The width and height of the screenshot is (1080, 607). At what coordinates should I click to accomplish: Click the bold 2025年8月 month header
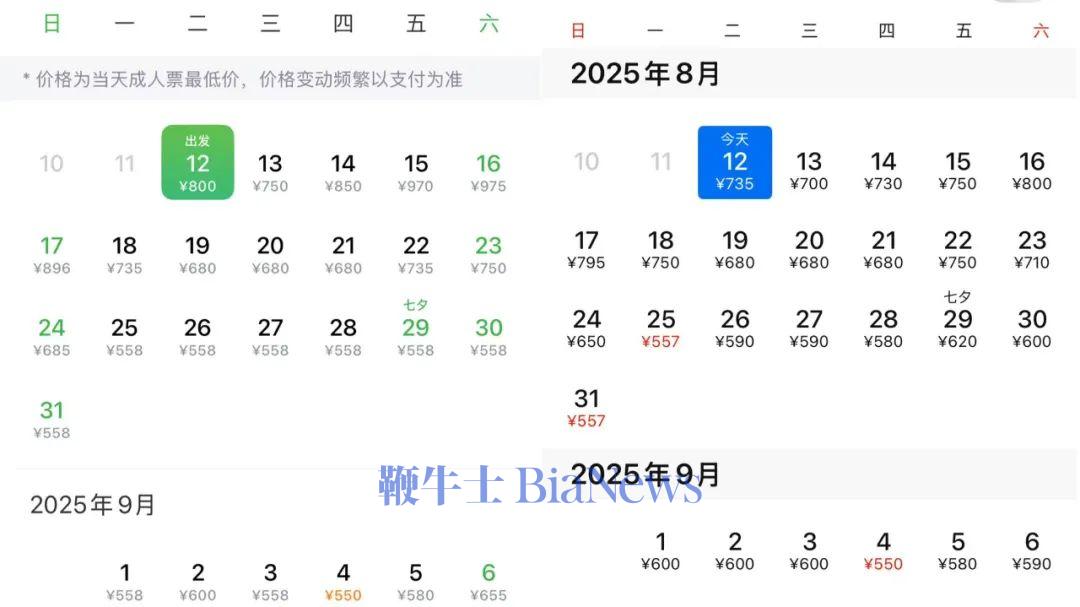point(645,73)
